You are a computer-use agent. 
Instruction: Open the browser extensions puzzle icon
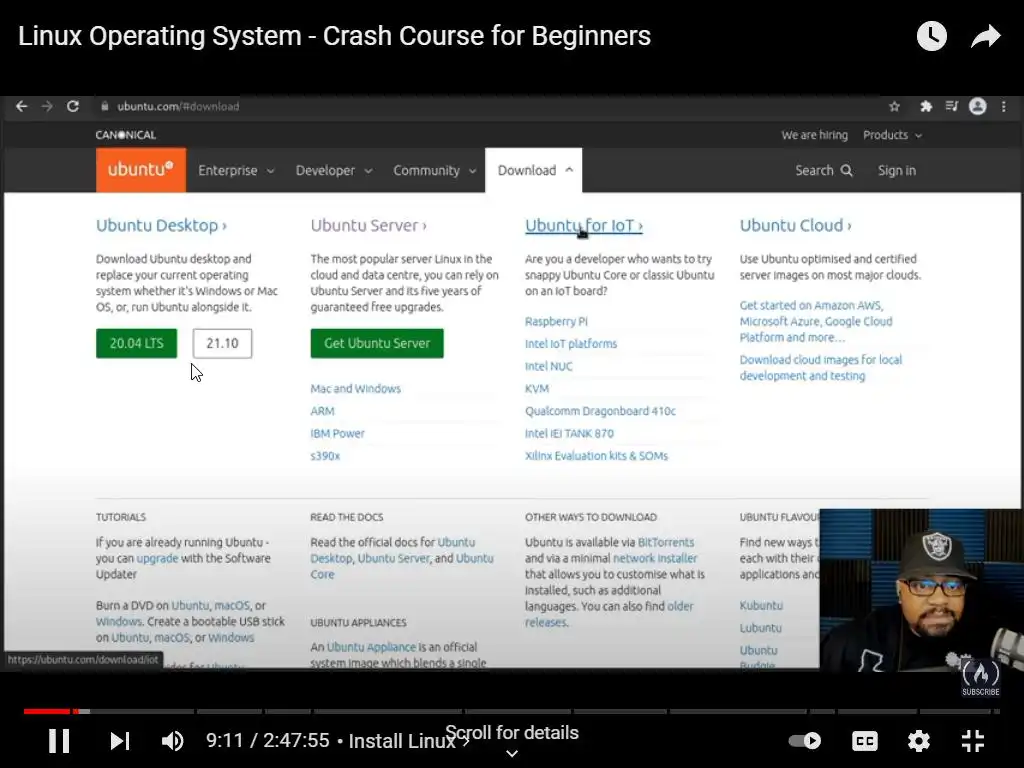pos(925,106)
